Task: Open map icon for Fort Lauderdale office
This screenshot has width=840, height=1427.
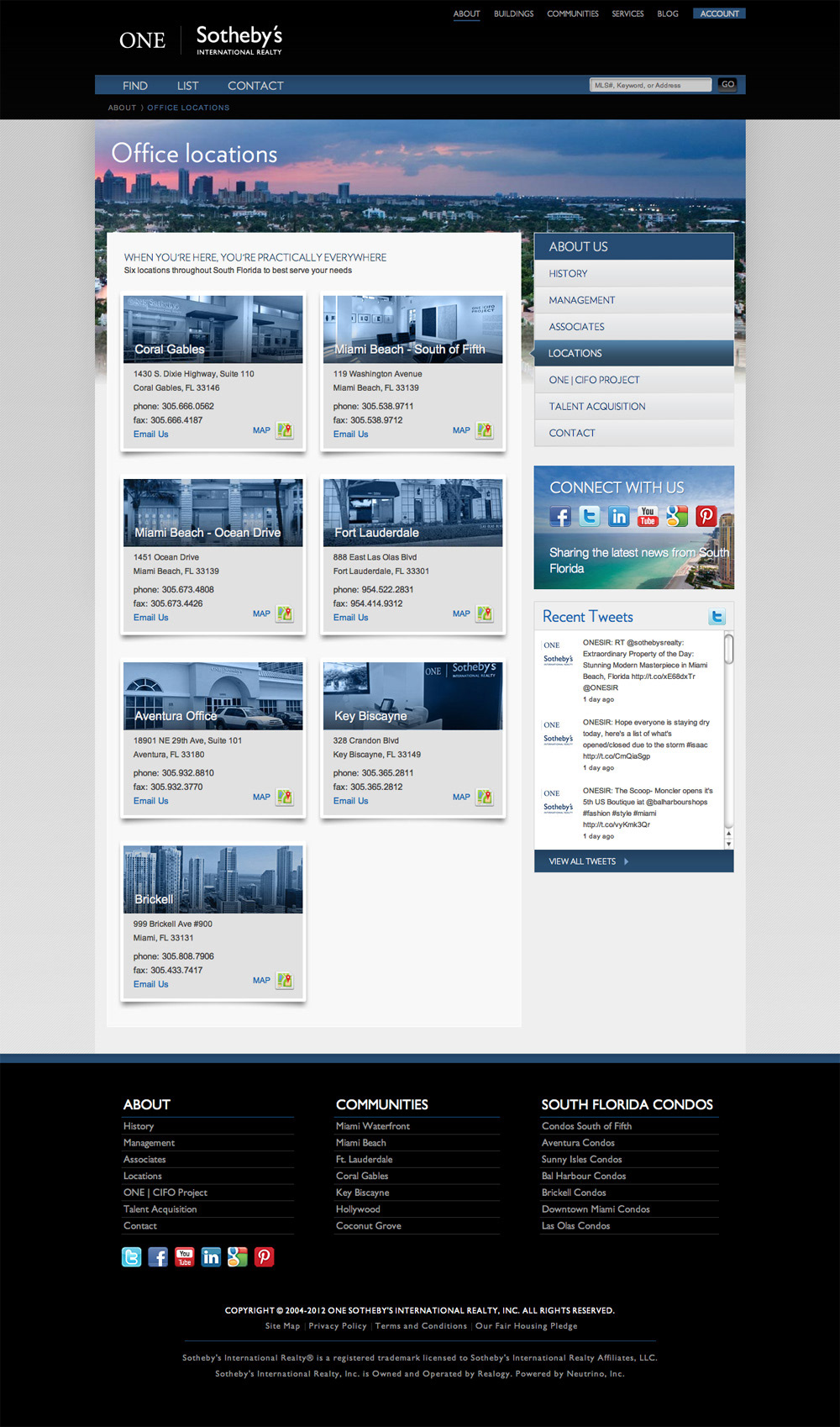Action: [485, 613]
